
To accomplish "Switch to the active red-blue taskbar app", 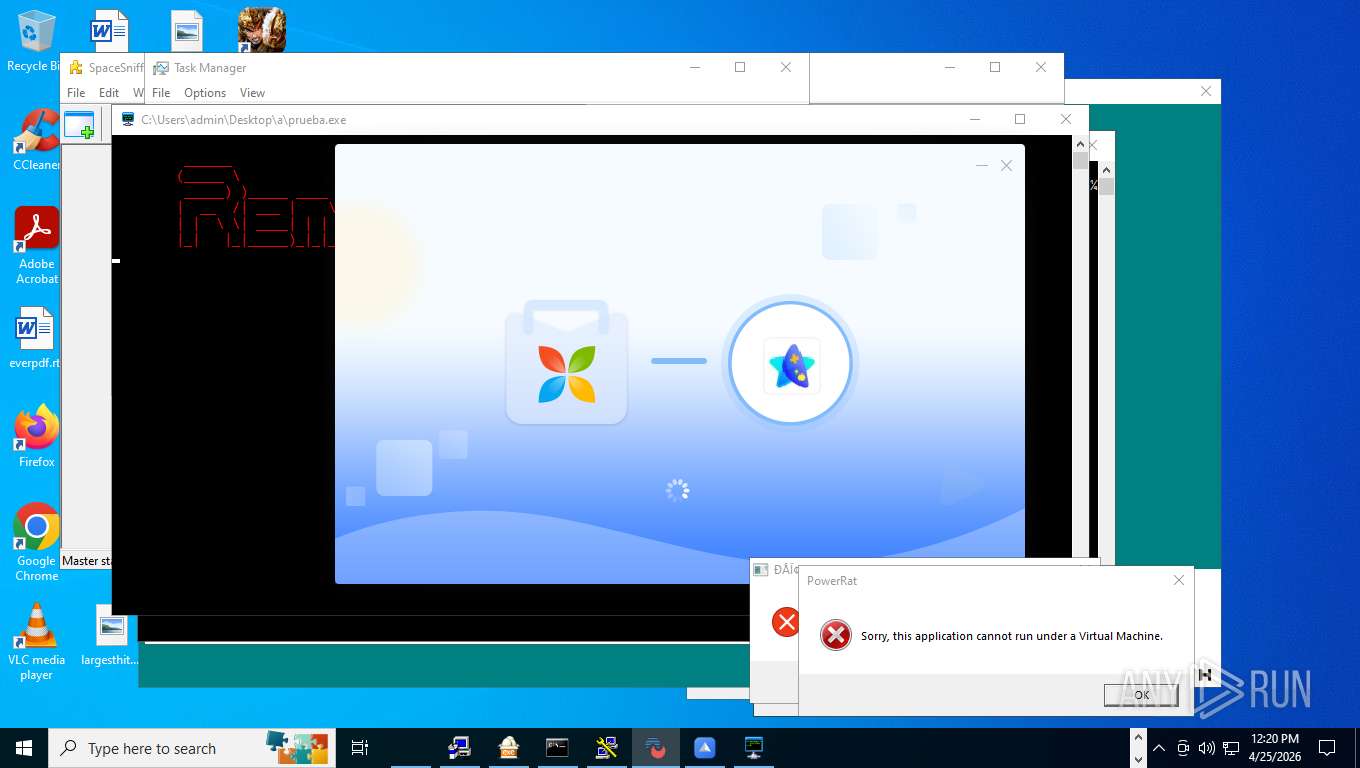I will pyautogui.click(x=655, y=748).
